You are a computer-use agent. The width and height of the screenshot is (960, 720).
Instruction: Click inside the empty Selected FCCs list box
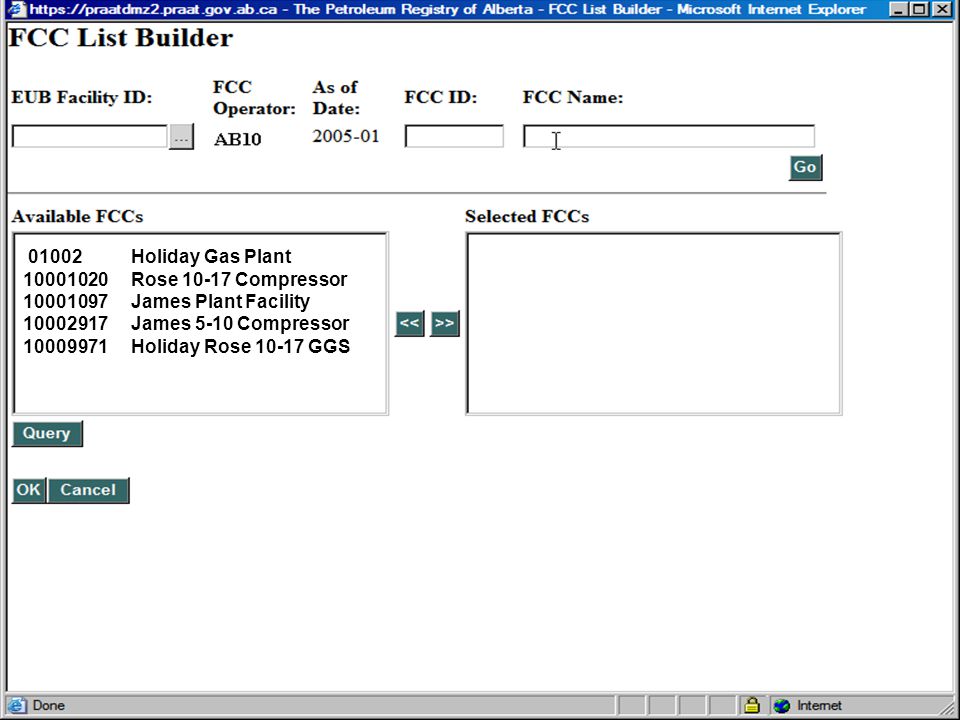pos(654,323)
